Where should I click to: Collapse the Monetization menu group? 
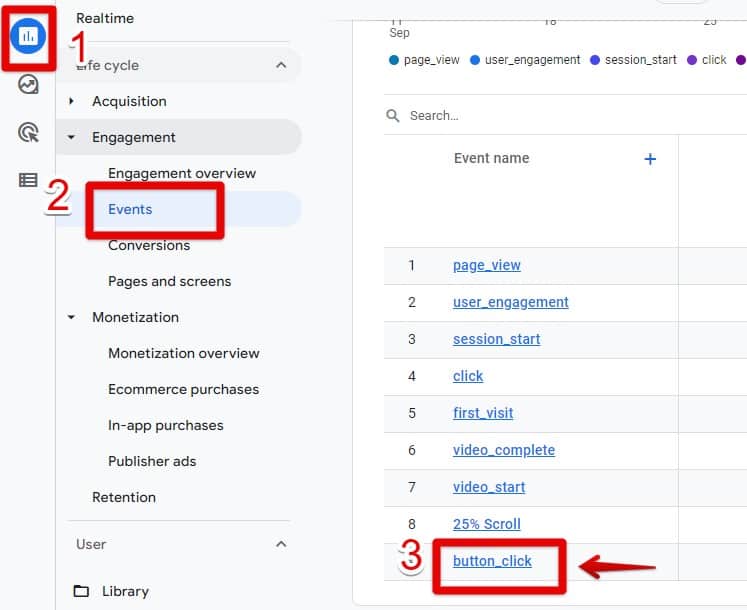(71, 317)
